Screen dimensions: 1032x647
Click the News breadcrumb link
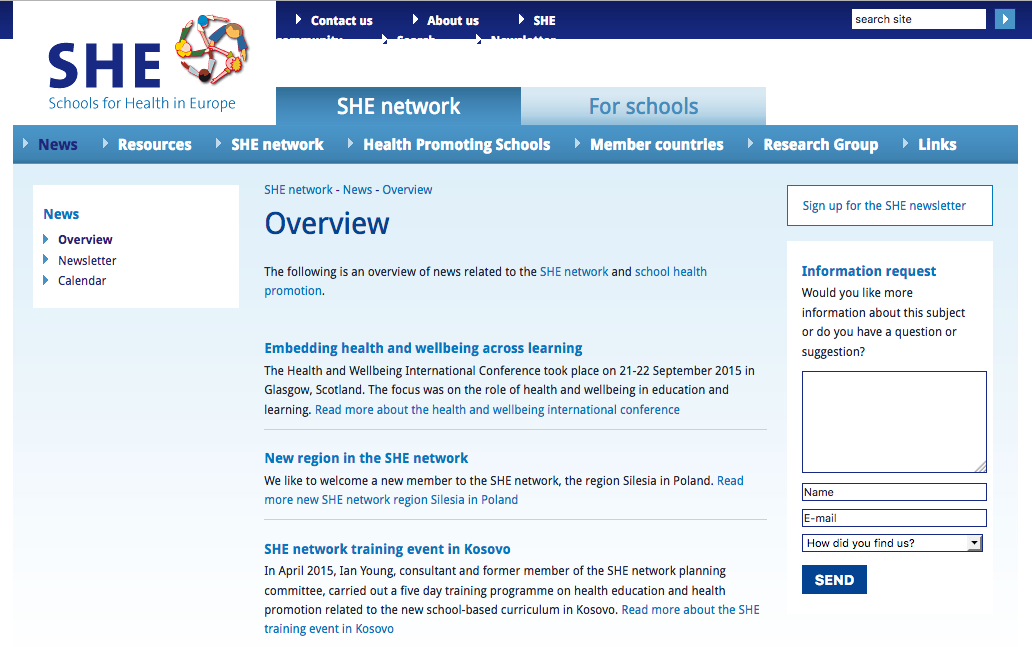click(x=357, y=190)
